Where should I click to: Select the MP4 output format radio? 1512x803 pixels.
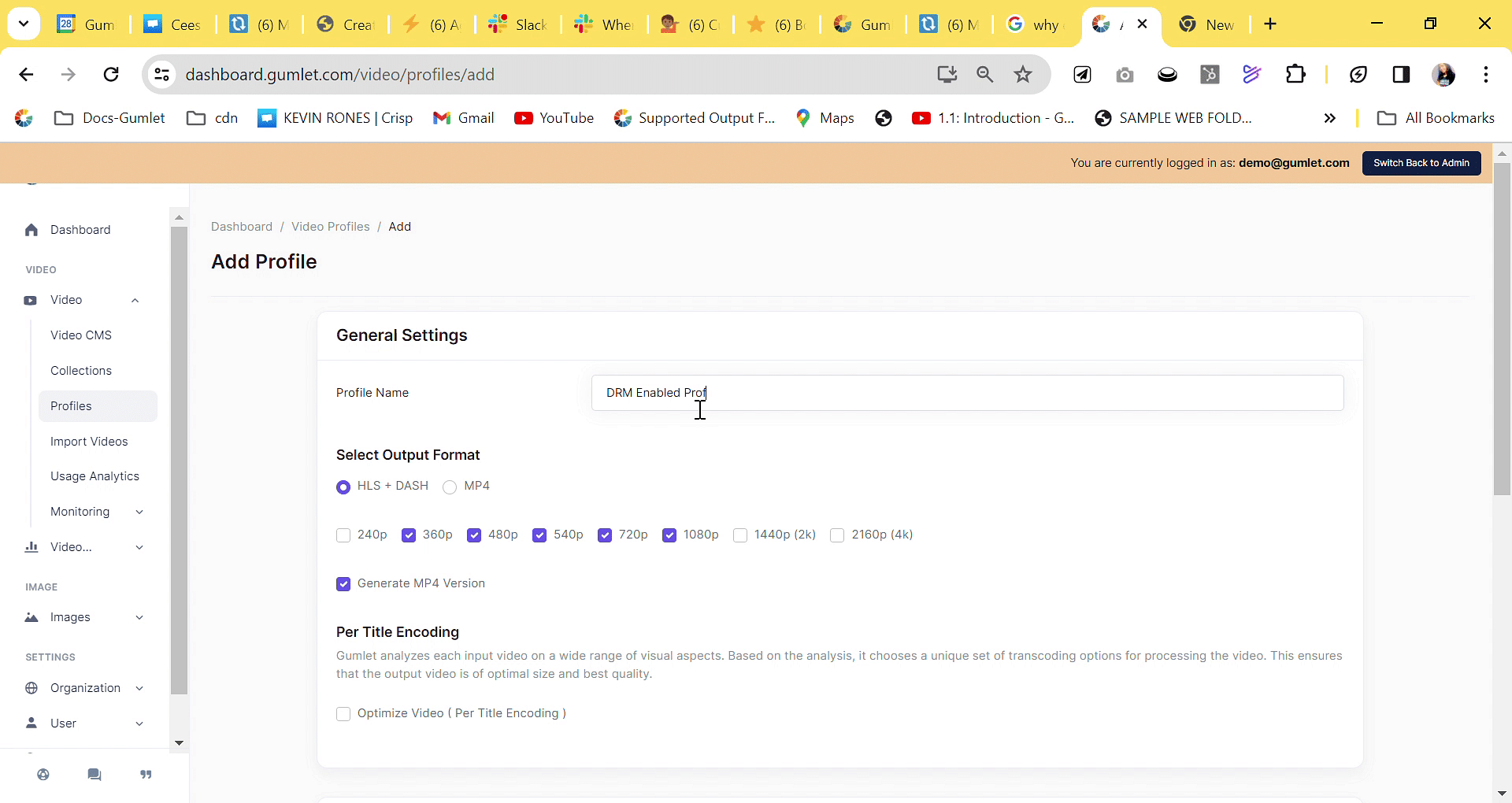click(x=450, y=487)
